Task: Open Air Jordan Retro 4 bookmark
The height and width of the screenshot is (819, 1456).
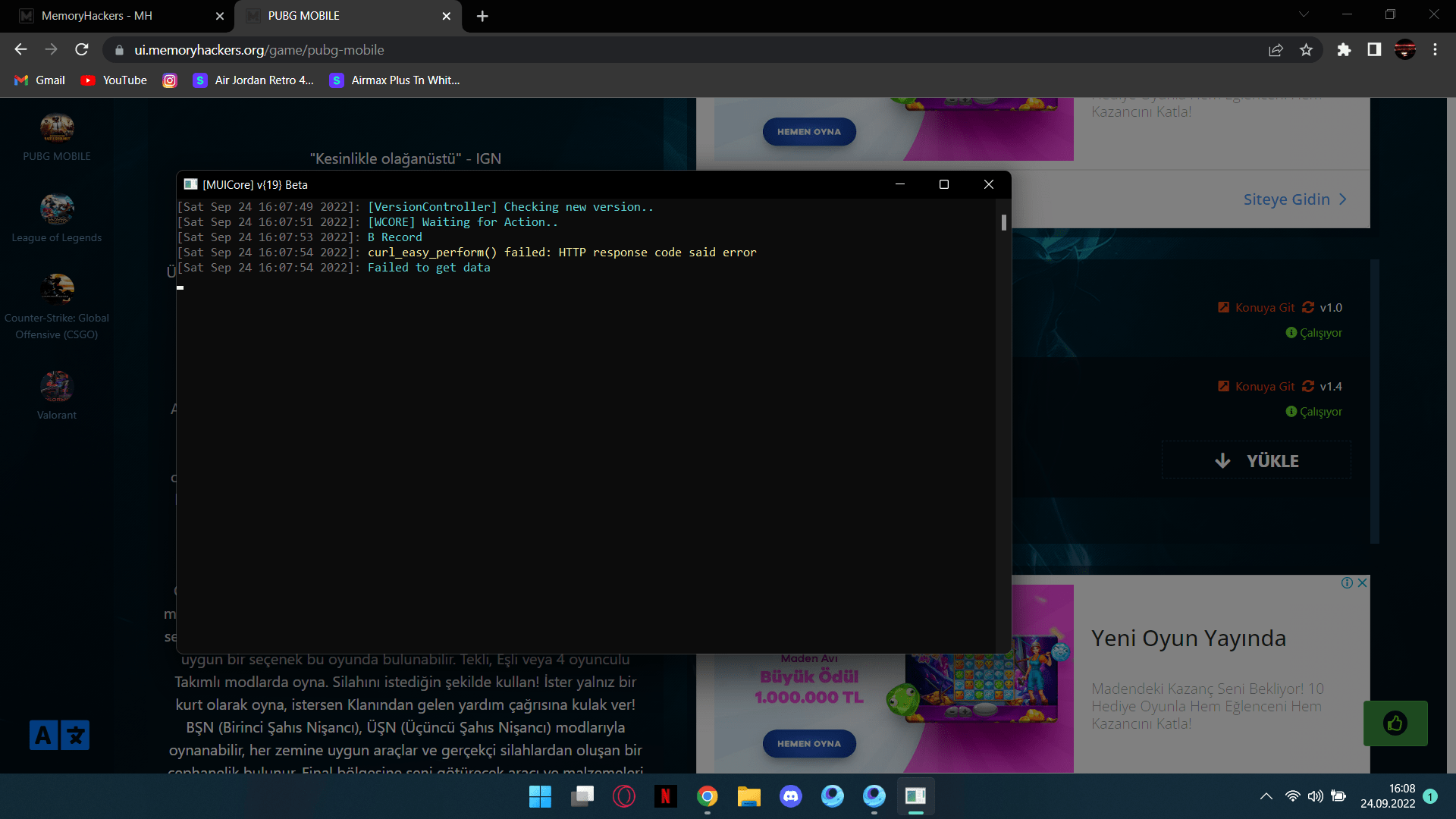Action: [253, 80]
